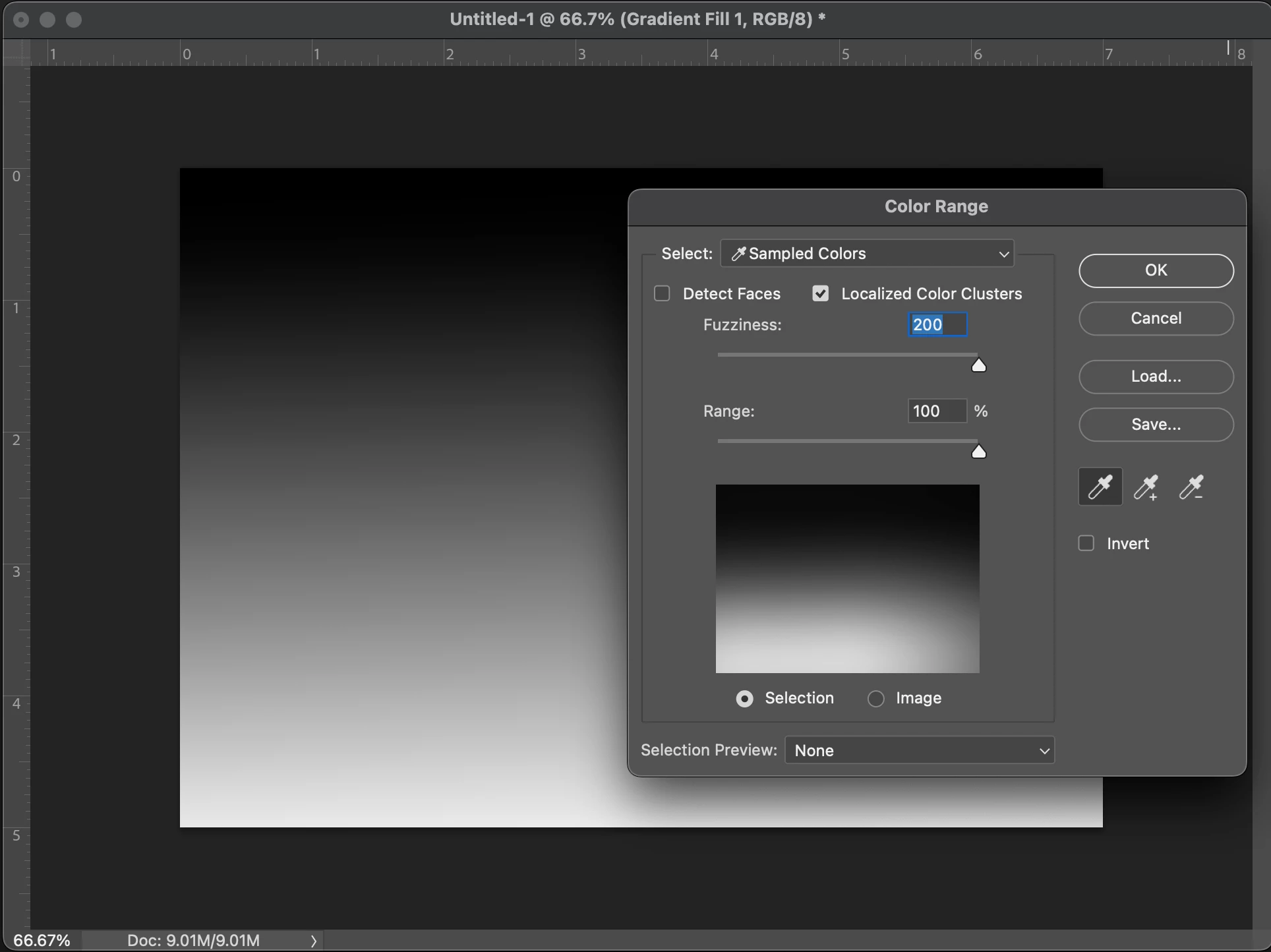1271x952 pixels.
Task: Click the Load... button
Action: point(1156,376)
